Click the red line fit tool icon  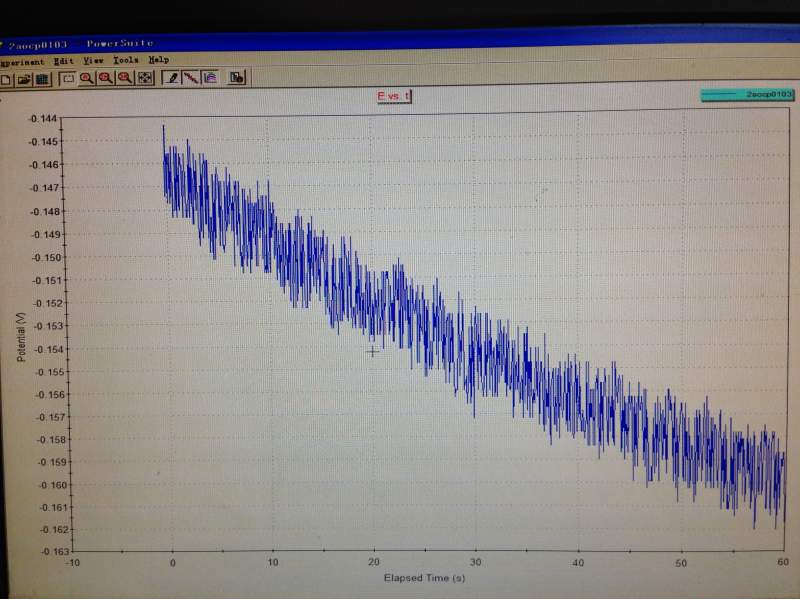(x=191, y=78)
